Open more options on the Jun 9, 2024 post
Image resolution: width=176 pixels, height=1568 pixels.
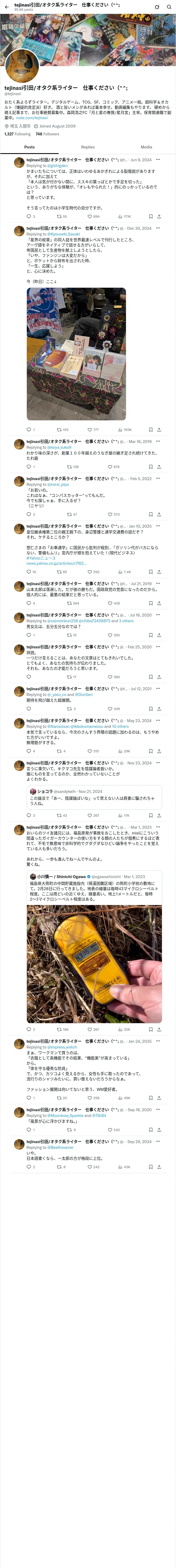tap(158, 159)
